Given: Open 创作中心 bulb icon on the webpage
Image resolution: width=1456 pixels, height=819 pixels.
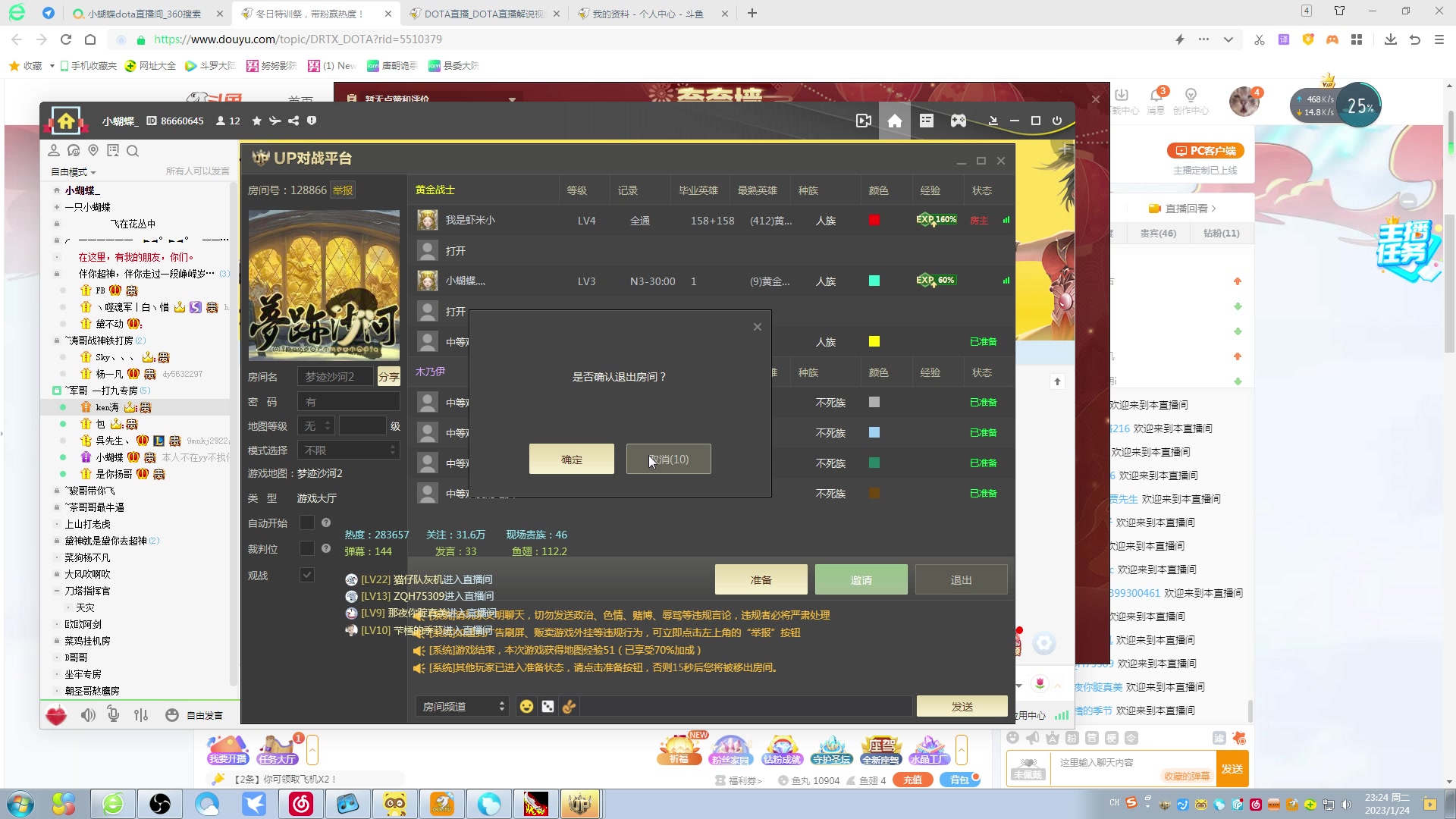Looking at the screenshot, I should (1191, 101).
